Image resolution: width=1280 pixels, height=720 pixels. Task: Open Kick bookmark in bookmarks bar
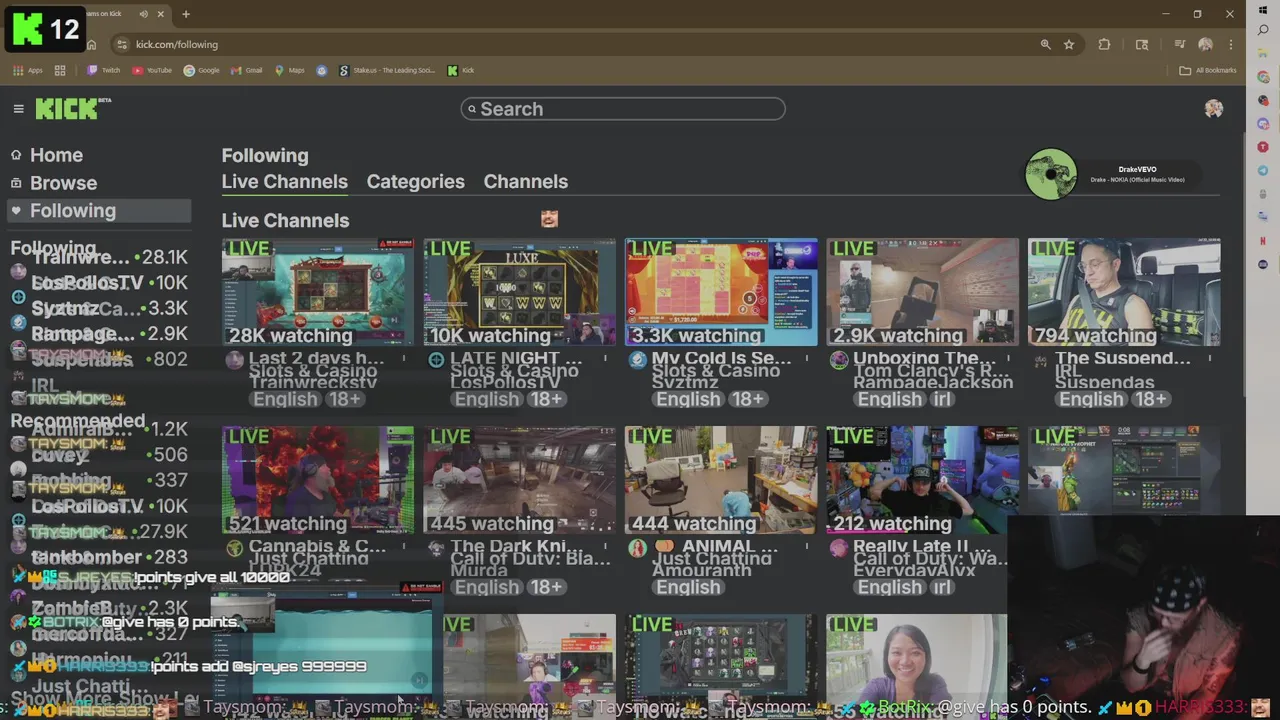pos(460,70)
